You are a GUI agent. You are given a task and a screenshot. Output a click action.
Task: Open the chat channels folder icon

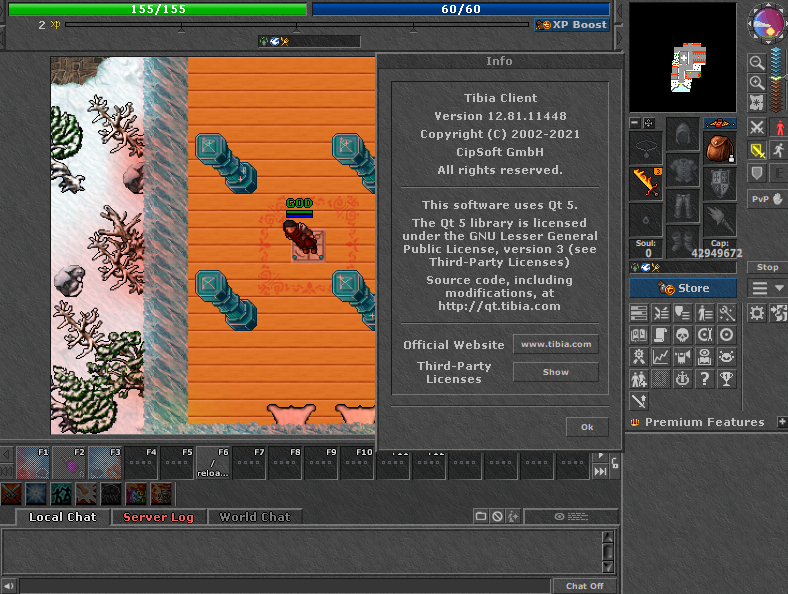pyautogui.click(x=481, y=517)
